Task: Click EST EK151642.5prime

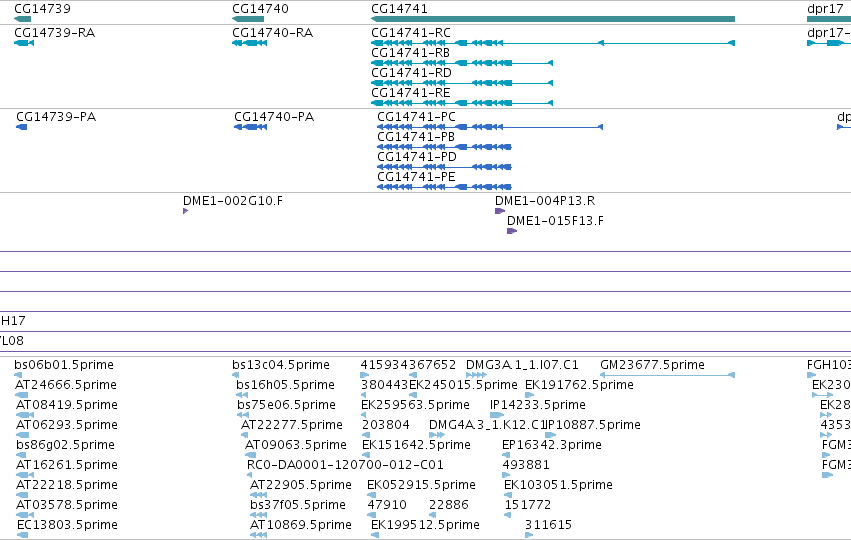Action: (416, 445)
